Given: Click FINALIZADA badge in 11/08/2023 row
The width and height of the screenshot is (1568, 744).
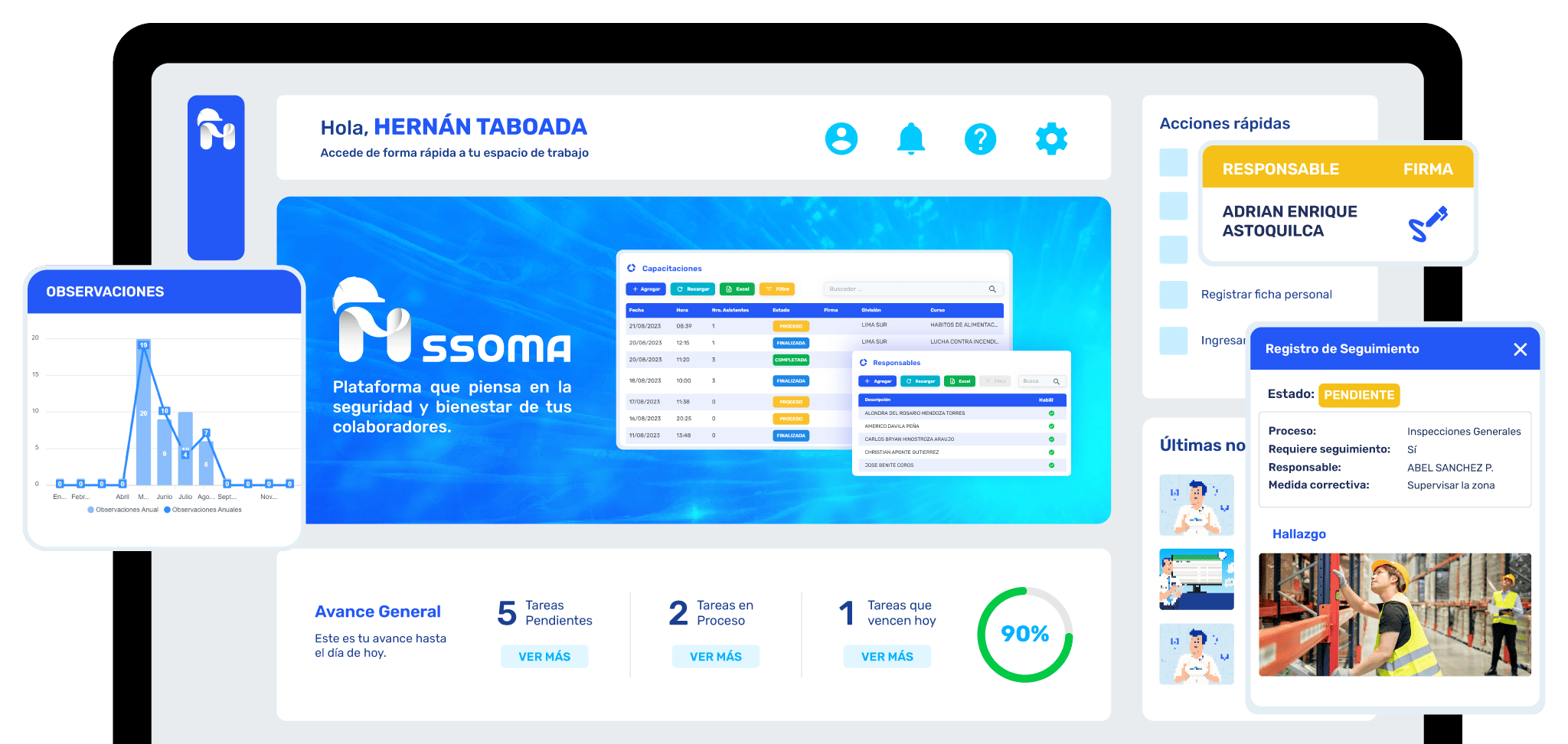Looking at the screenshot, I should [x=791, y=436].
